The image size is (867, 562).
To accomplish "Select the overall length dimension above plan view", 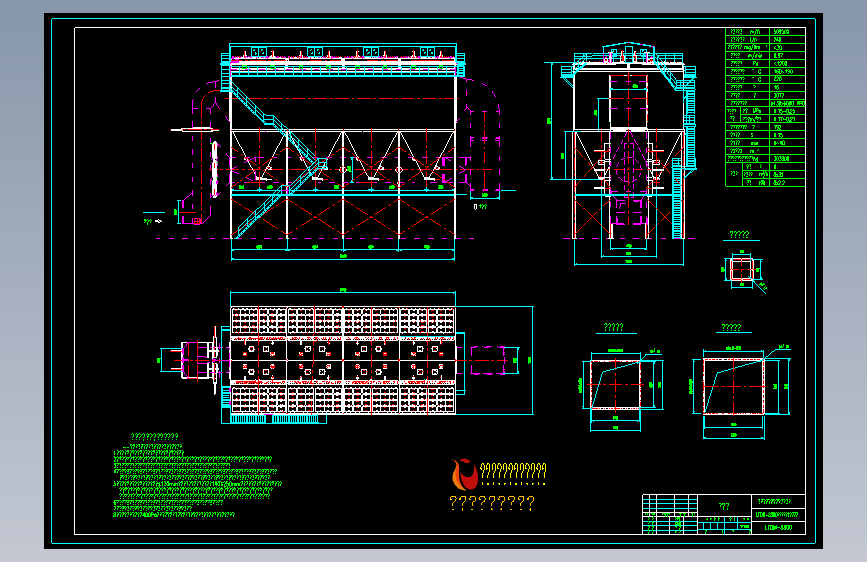I will pyautogui.click(x=343, y=292).
